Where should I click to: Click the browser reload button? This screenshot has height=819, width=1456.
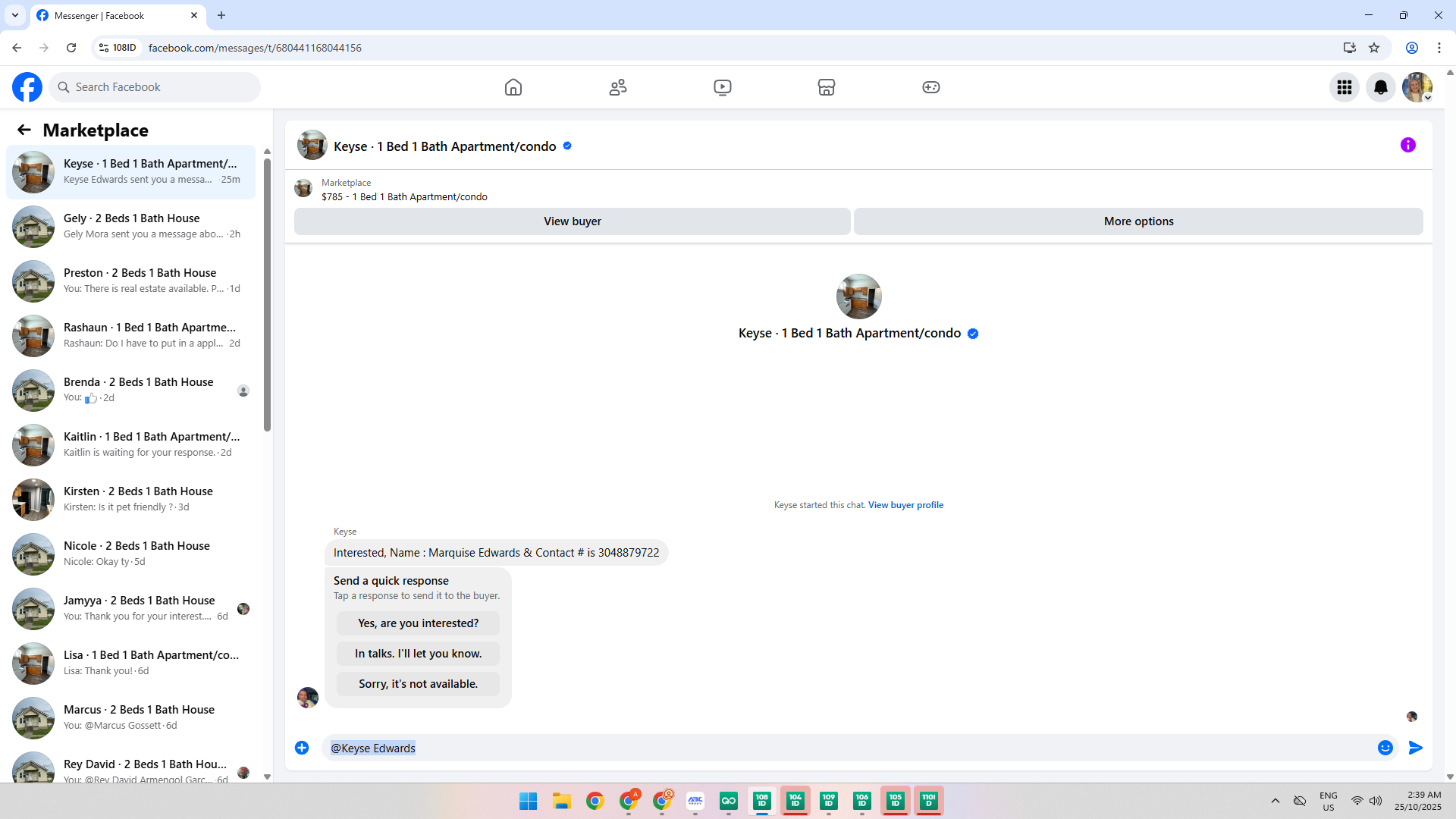[71, 48]
